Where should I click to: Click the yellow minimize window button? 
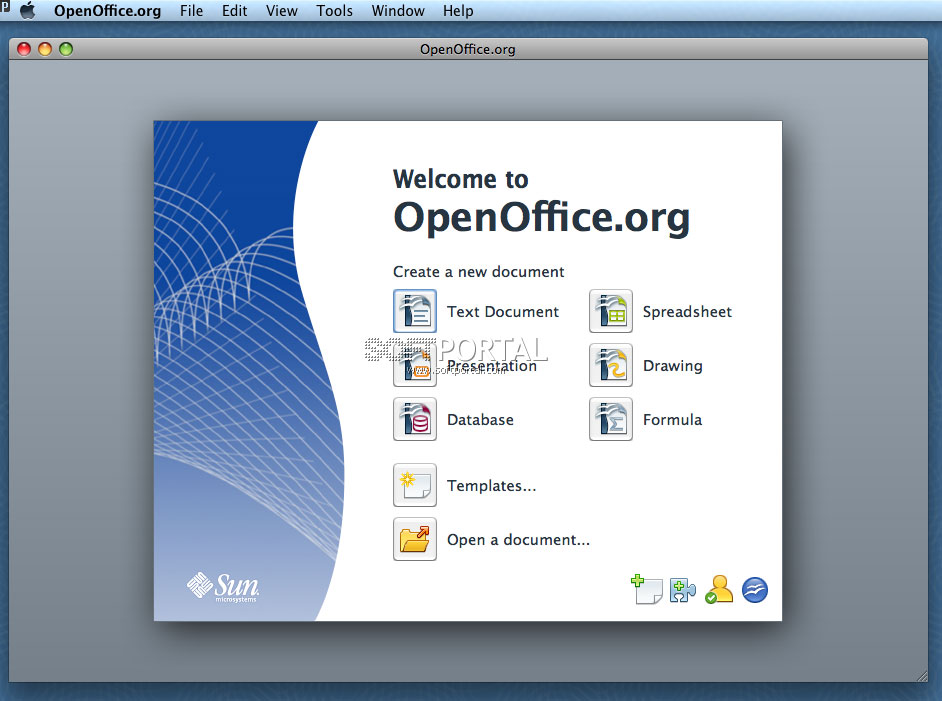45,49
